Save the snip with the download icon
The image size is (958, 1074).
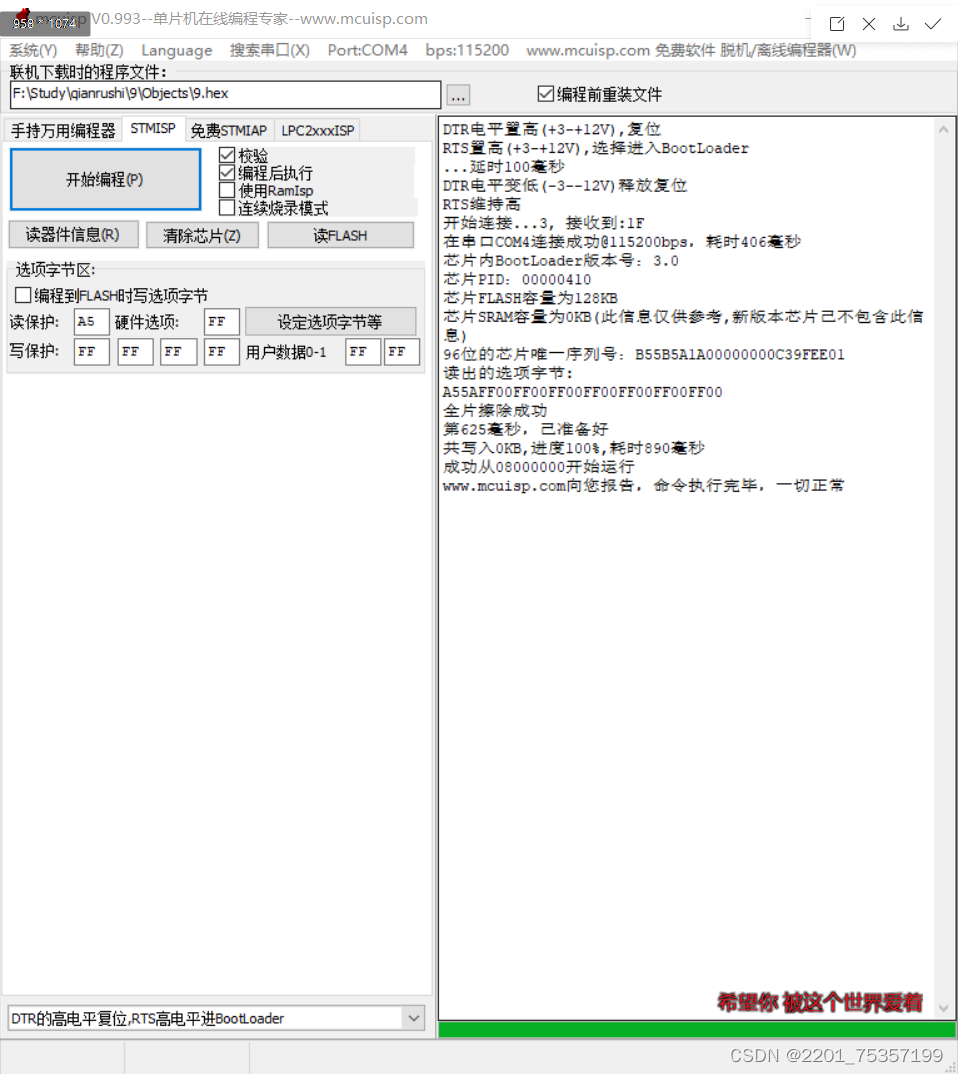click(901, 24)
